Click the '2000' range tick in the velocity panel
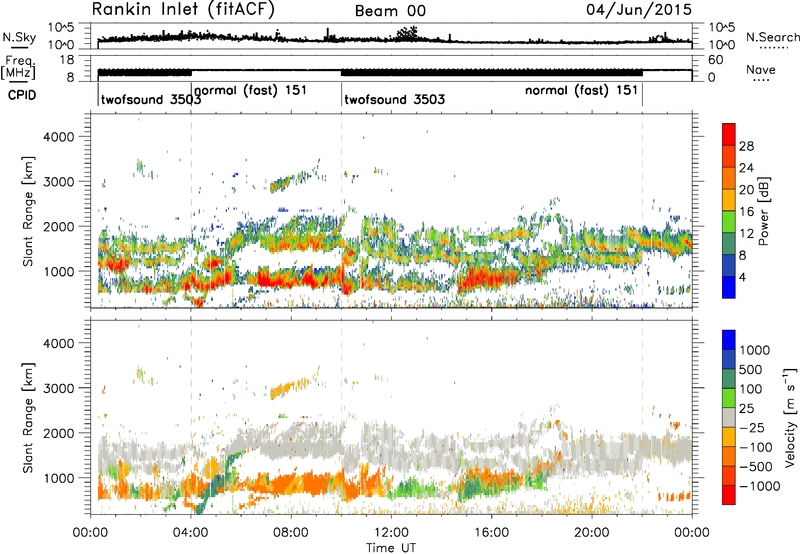This screenshot has width=800, height=554. click(58, 433)
